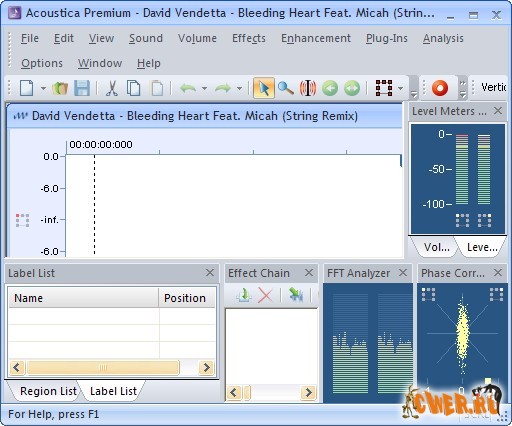
Task: Click the Cut scissors icon
Action: tap(112, 89)
